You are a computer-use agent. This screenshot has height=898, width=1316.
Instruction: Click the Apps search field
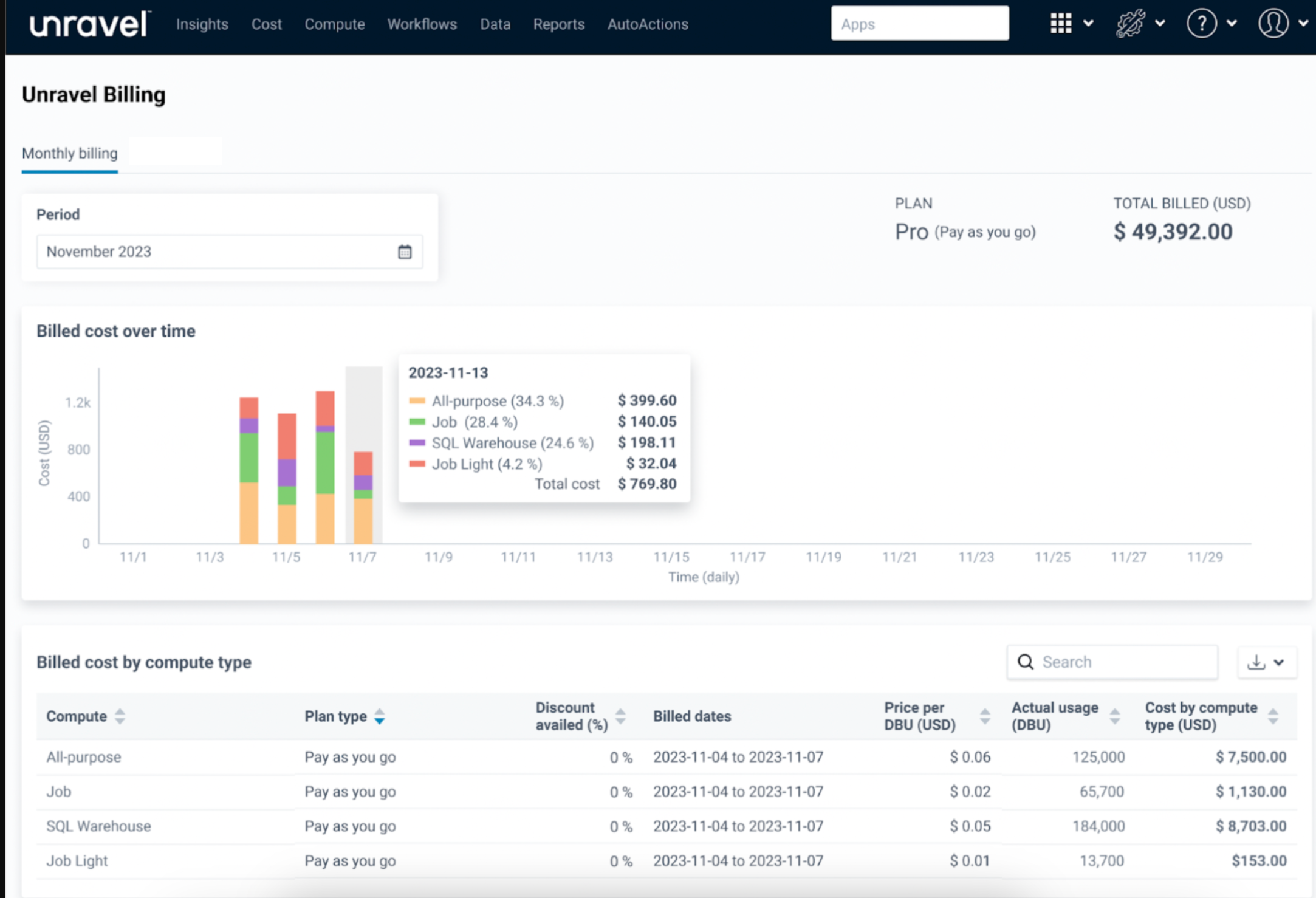click(920, 24)
